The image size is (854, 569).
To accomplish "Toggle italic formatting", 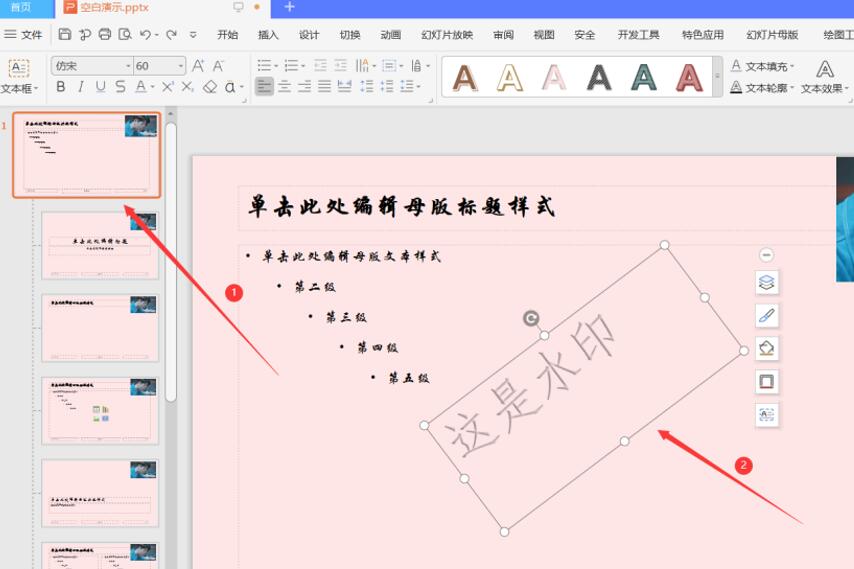I will [x=81, y=87].
